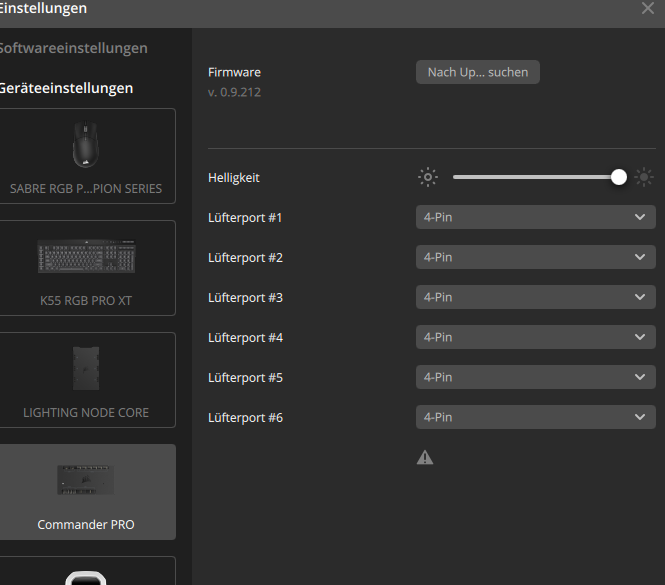
Task: Open the Lüfterport #3 dropdown
Action: 536,297
